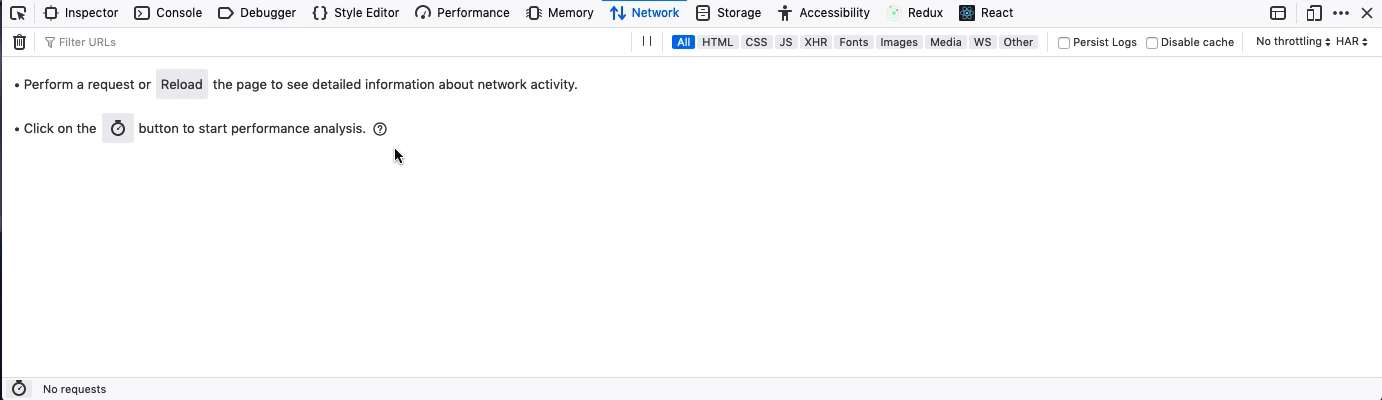
Task: Switch to the Console tab
Action: 168,13
